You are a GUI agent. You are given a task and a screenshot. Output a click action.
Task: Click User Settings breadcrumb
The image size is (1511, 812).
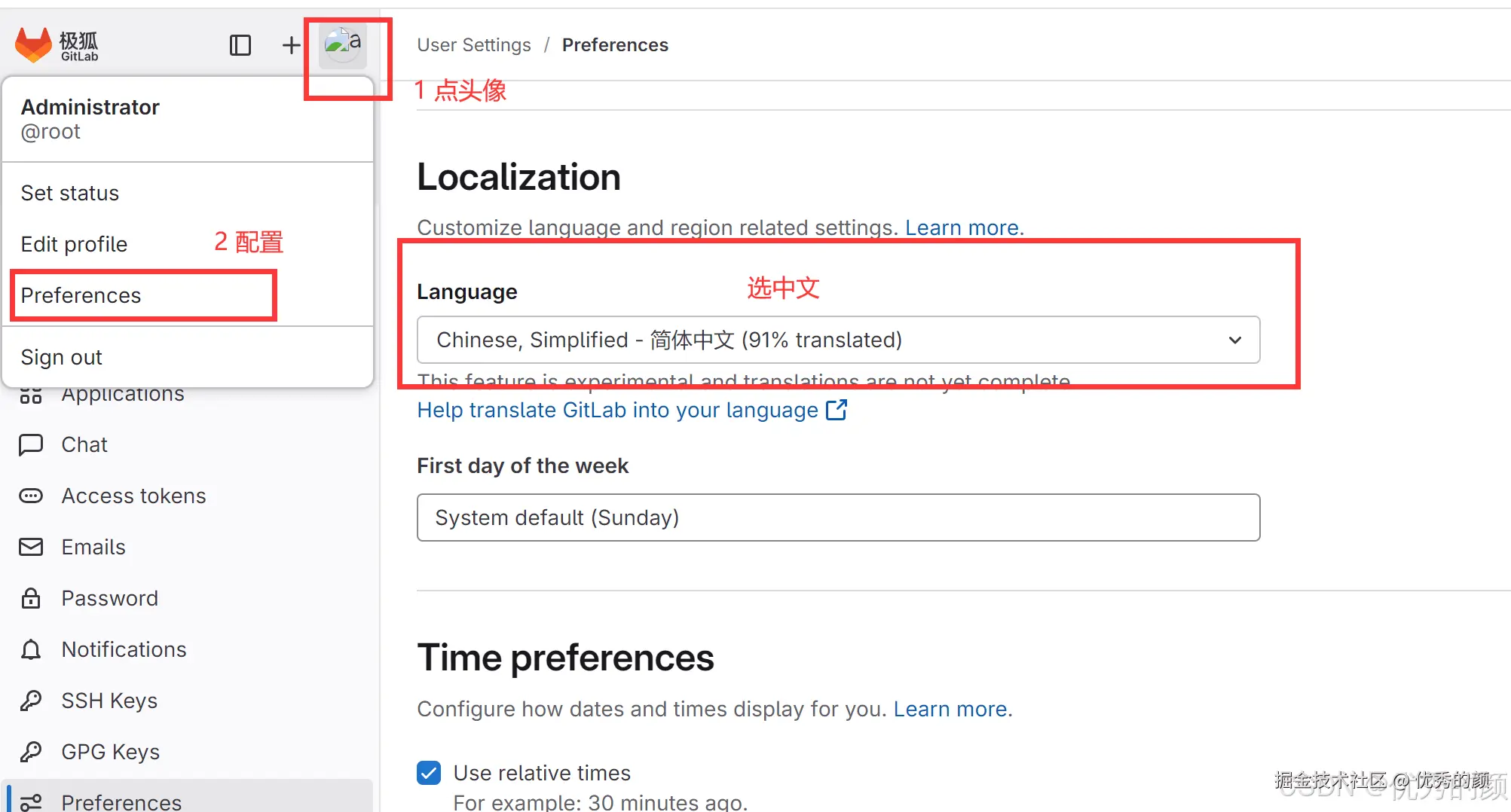click(x=474, y=45)
